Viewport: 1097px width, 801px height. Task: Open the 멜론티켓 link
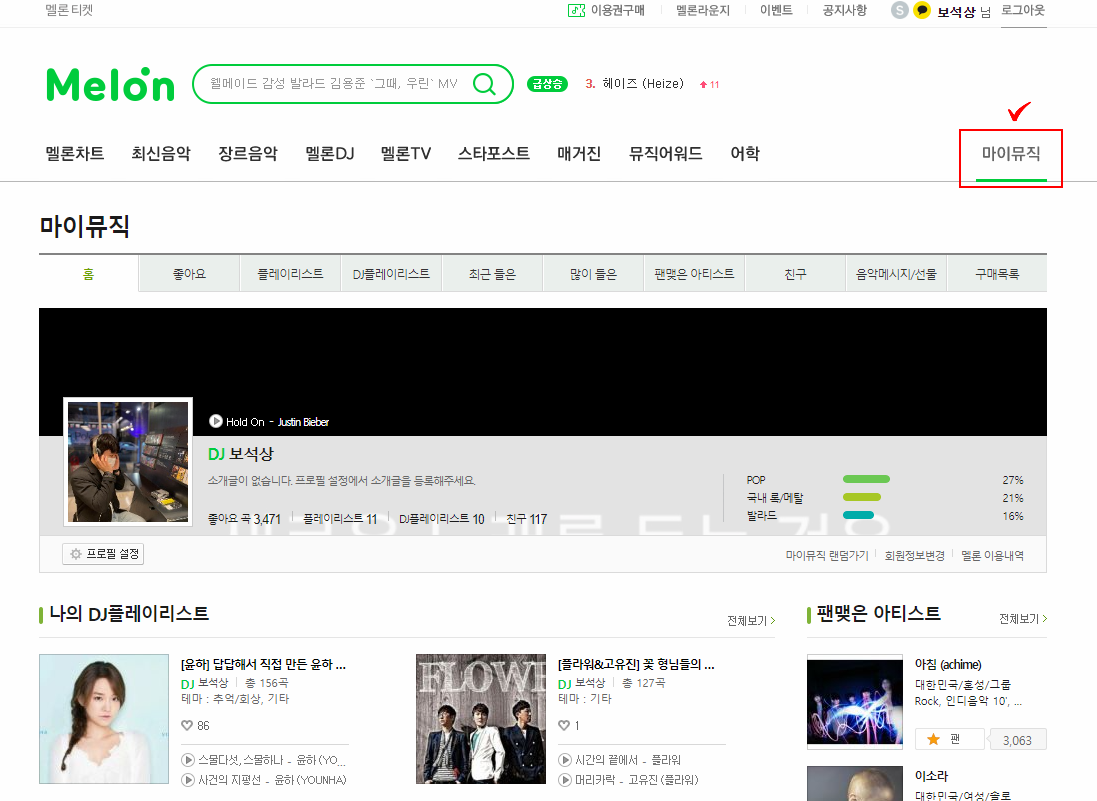click(69, 10)
